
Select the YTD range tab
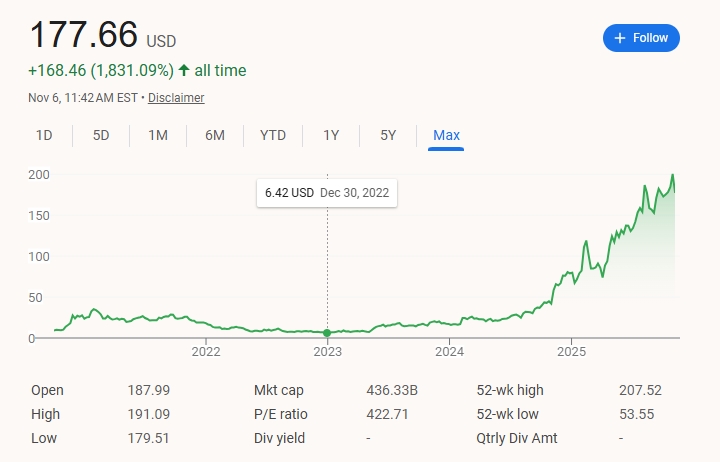pyautogui.click(x=273, y=135)
